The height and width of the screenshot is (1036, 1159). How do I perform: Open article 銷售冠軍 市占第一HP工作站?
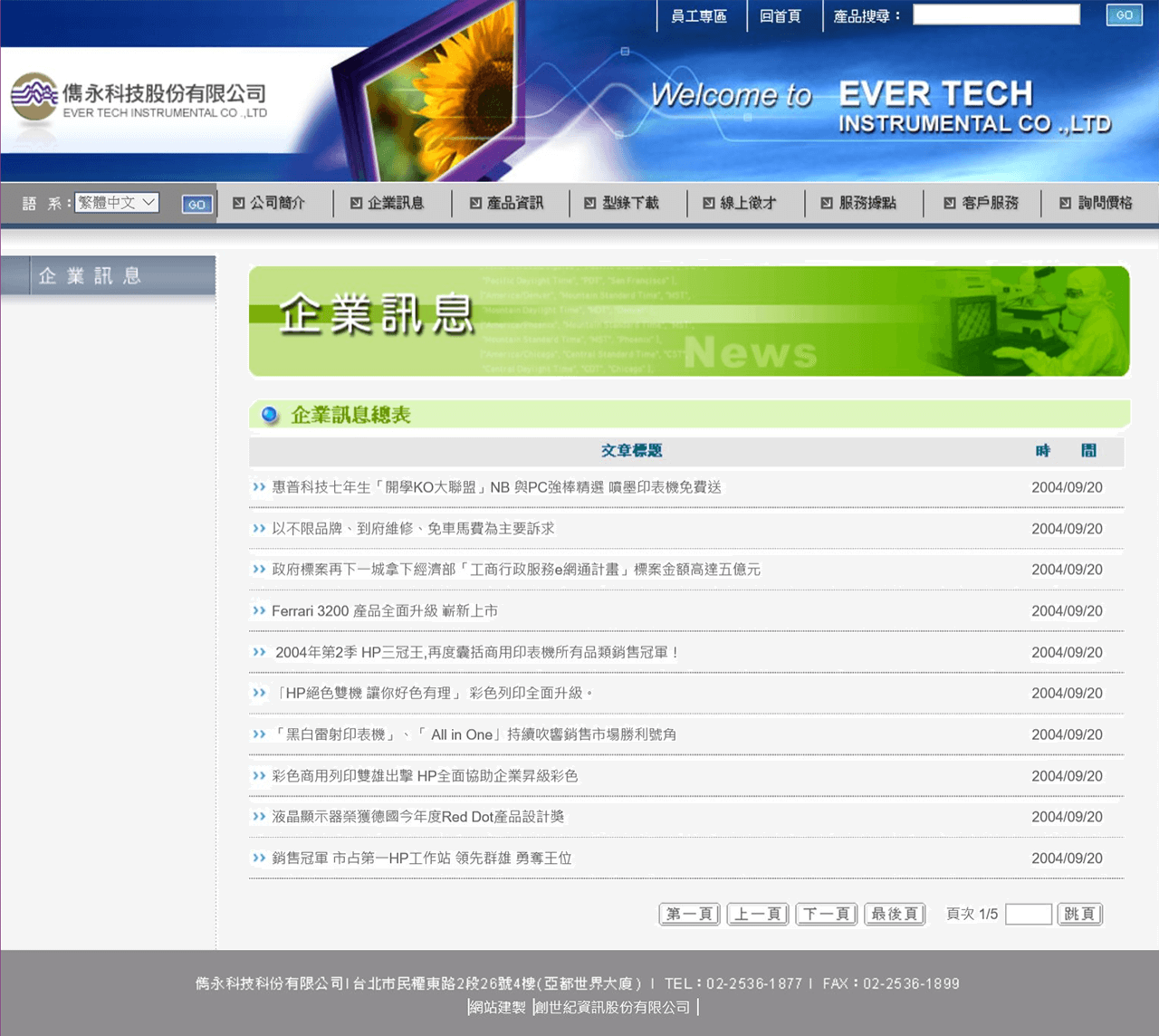pyautogui.click(x=422, y=859)
